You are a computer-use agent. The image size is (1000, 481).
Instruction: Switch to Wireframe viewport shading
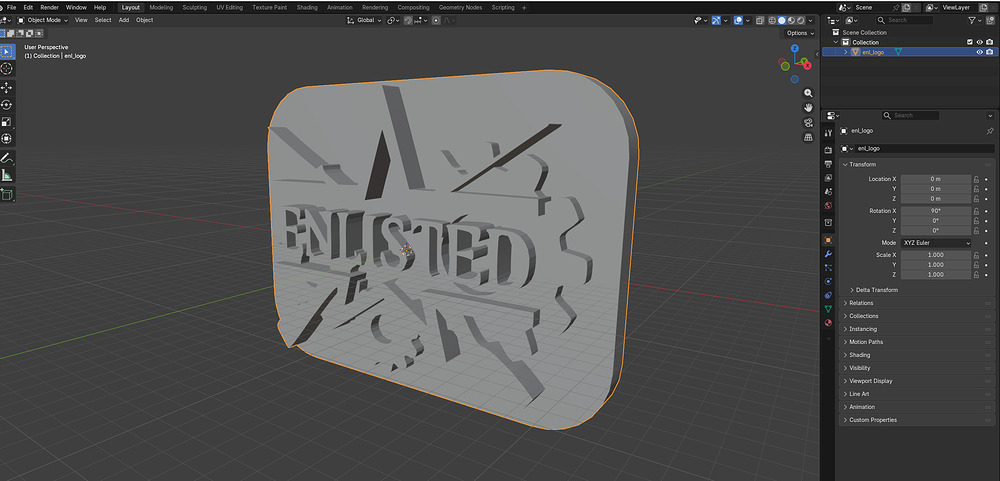(x=772, y=20)
